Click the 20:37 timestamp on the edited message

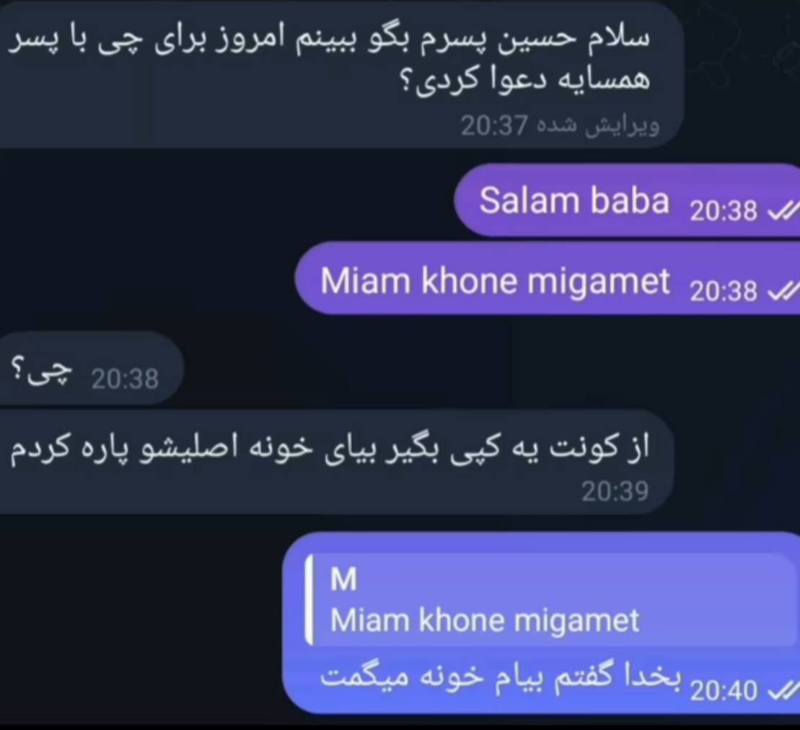[494, 125]
